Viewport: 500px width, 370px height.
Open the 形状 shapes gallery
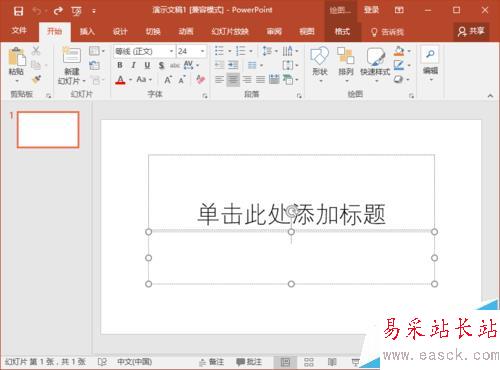pyautogui.click(x=320, y=65)
